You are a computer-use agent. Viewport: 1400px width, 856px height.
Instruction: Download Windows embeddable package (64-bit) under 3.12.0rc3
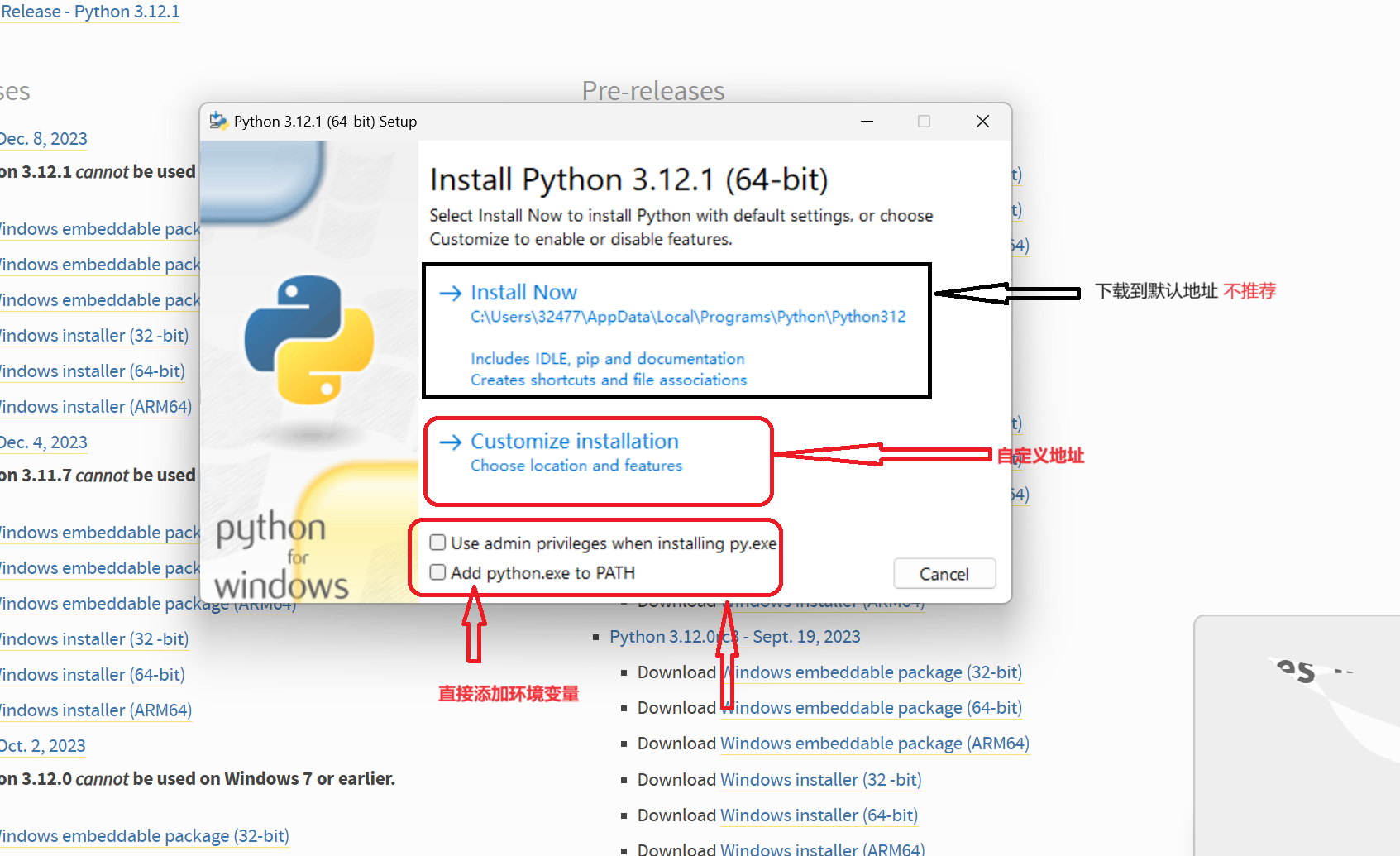pyautogui.click(x=872, y=708)
